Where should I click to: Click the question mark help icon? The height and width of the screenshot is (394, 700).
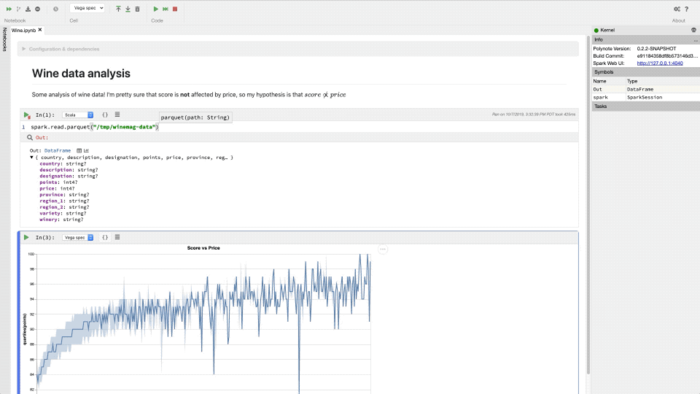(x=687, y=9)
